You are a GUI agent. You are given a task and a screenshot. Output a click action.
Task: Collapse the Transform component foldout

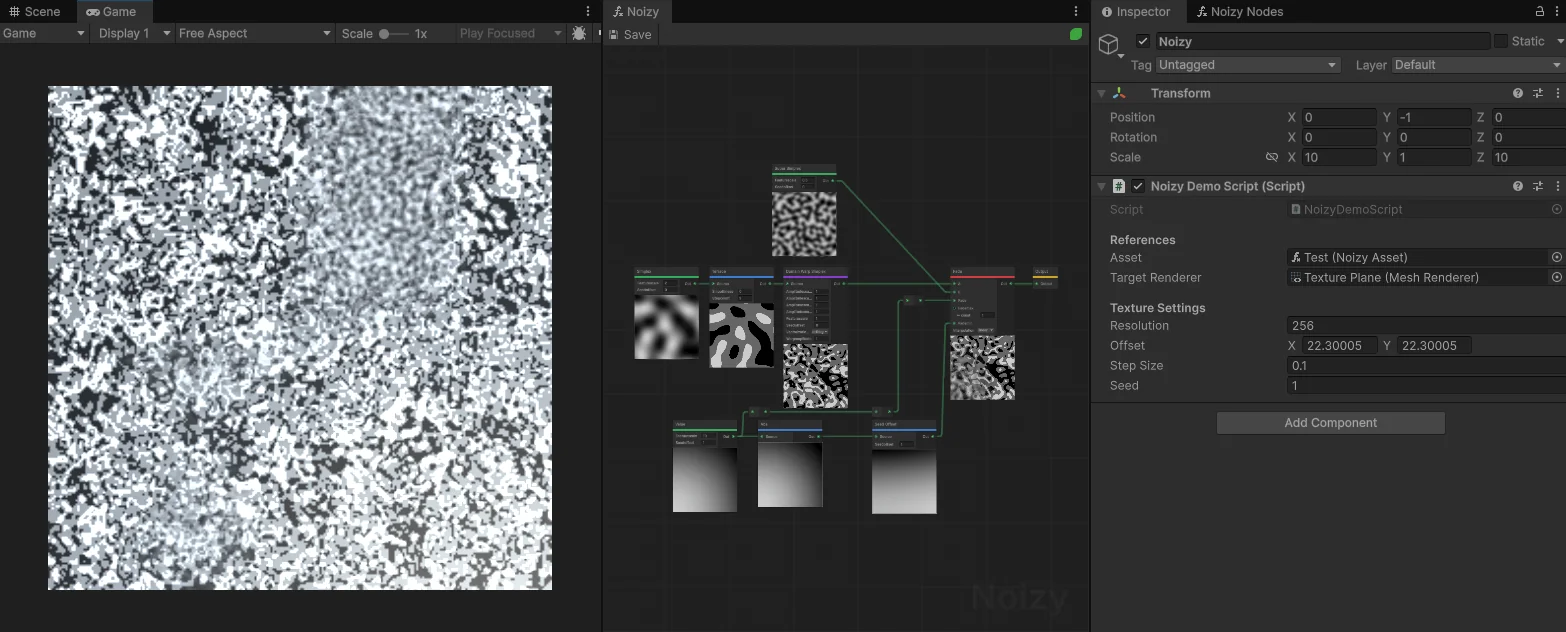[x=1102, y=93]
